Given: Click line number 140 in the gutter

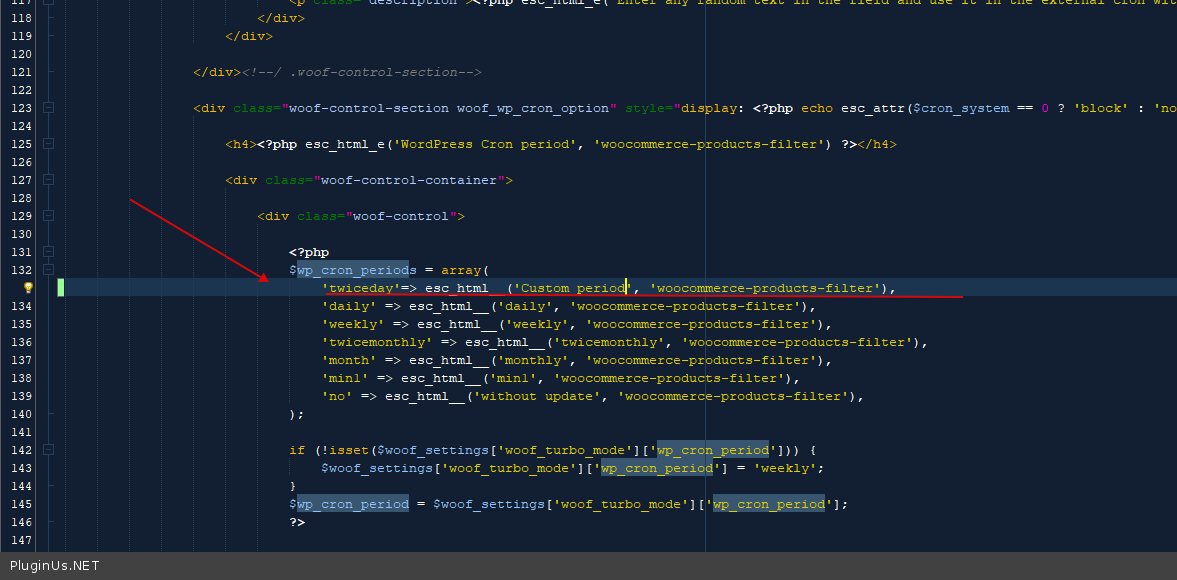Looking at the screenshot, I should pyautogui.click(x=21, y=414).
